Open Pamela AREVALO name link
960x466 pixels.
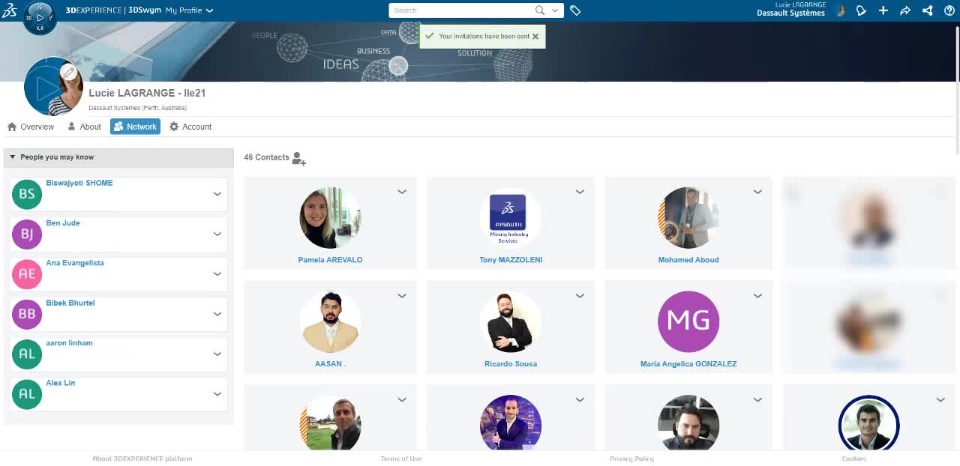click(330, 260)
